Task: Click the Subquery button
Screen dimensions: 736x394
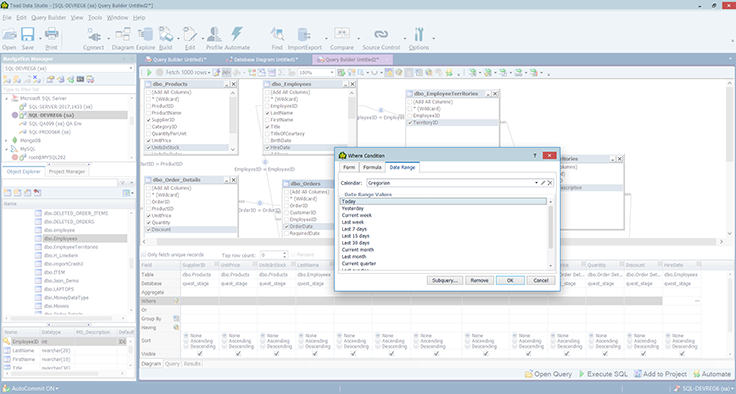Action: 445,280
